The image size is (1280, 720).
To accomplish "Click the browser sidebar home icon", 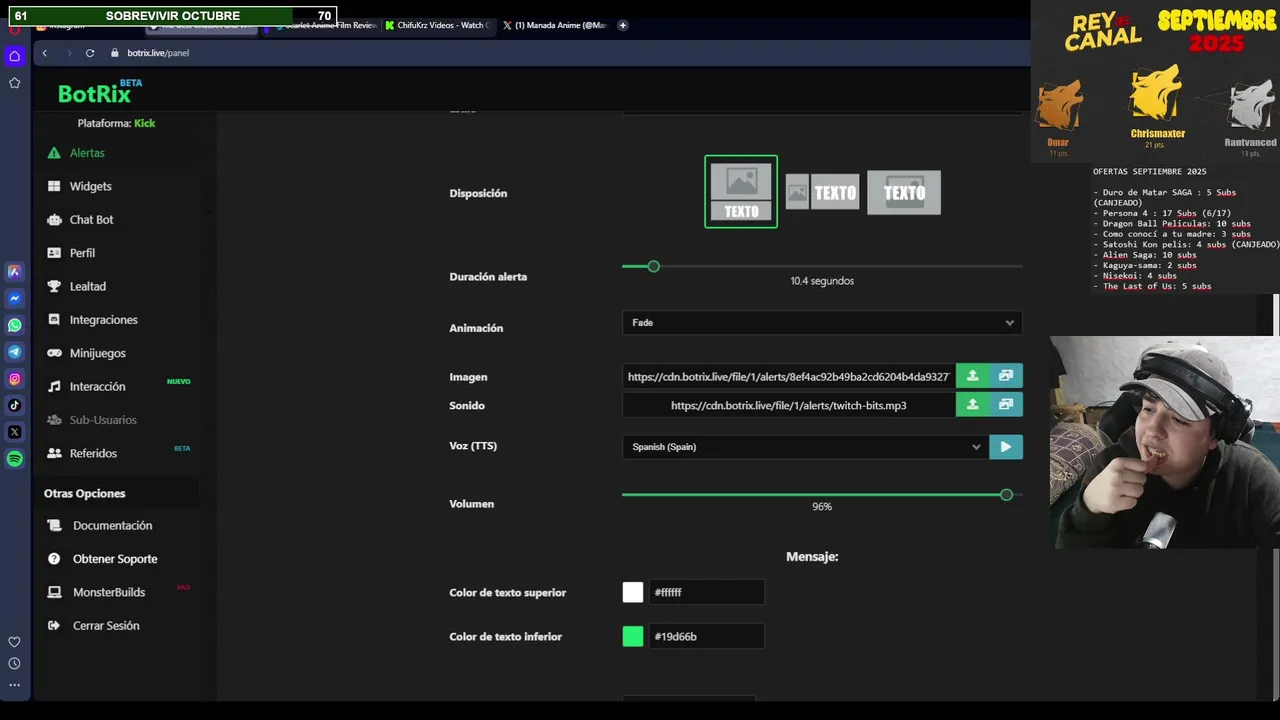I will tap(14, 56).
